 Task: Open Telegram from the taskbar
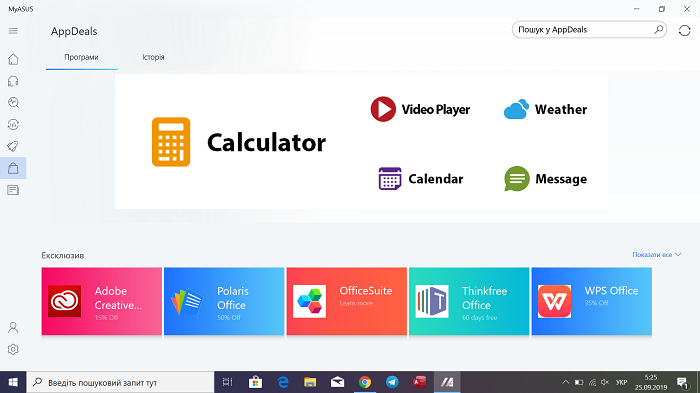tap(392, 382)
